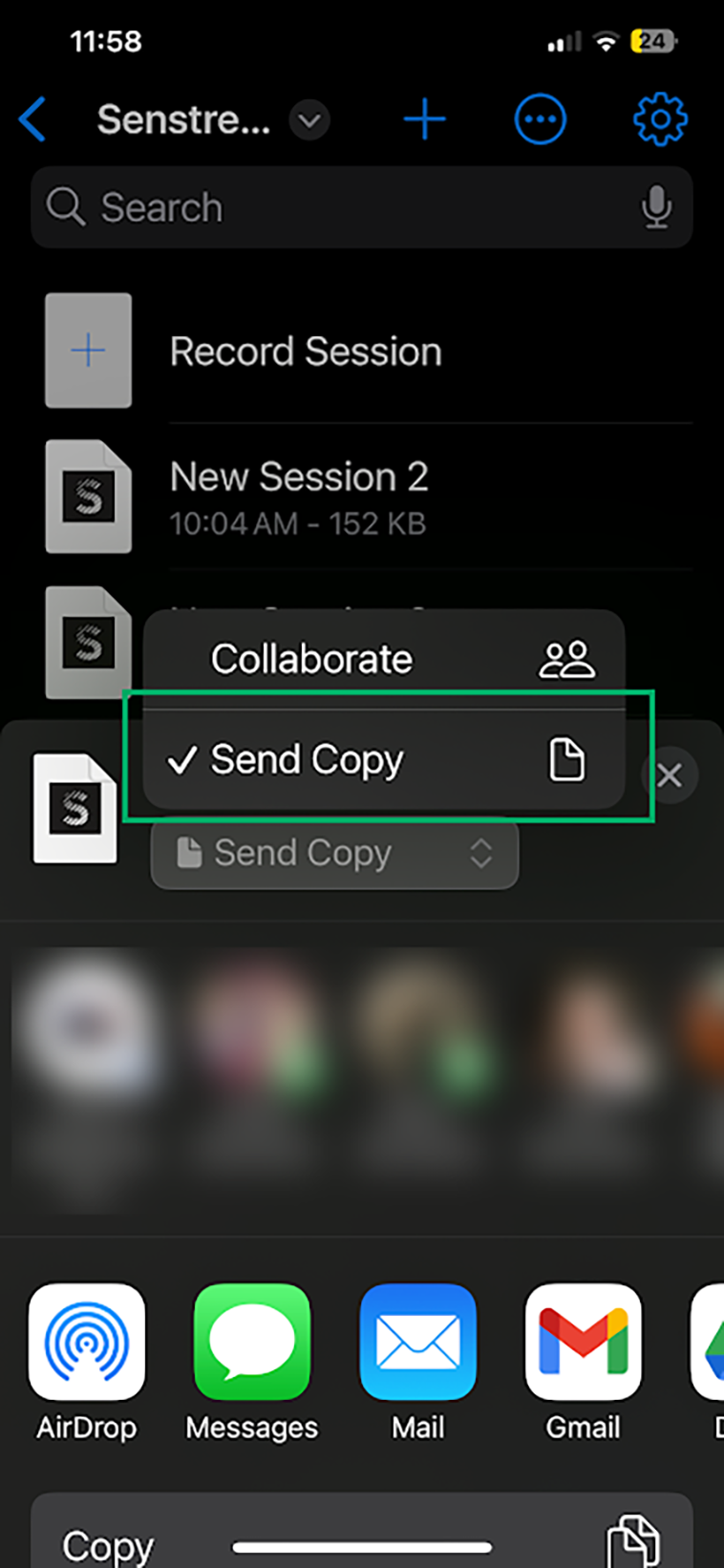The height and width of the screenshot is (1568, 724).
Task: Tap the Search input field
Action: pos(362,207)
